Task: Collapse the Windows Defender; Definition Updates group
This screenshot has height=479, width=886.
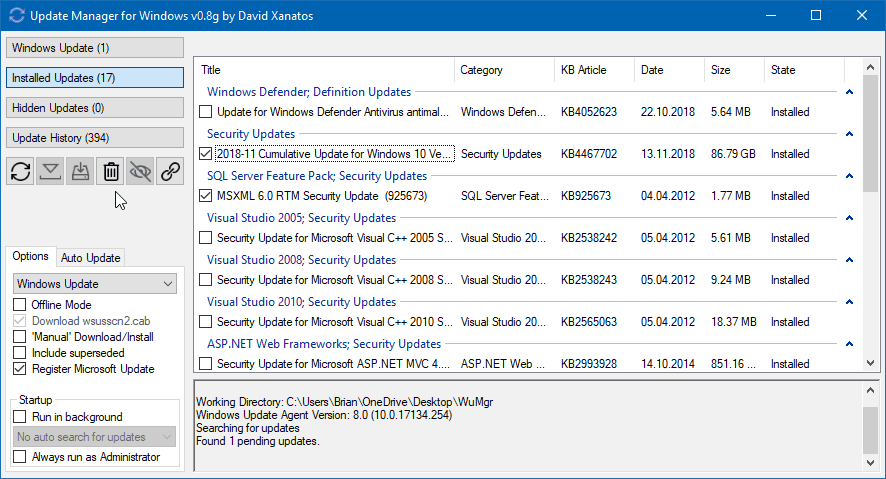Action: pyautogui.click(x=849, y=92)
